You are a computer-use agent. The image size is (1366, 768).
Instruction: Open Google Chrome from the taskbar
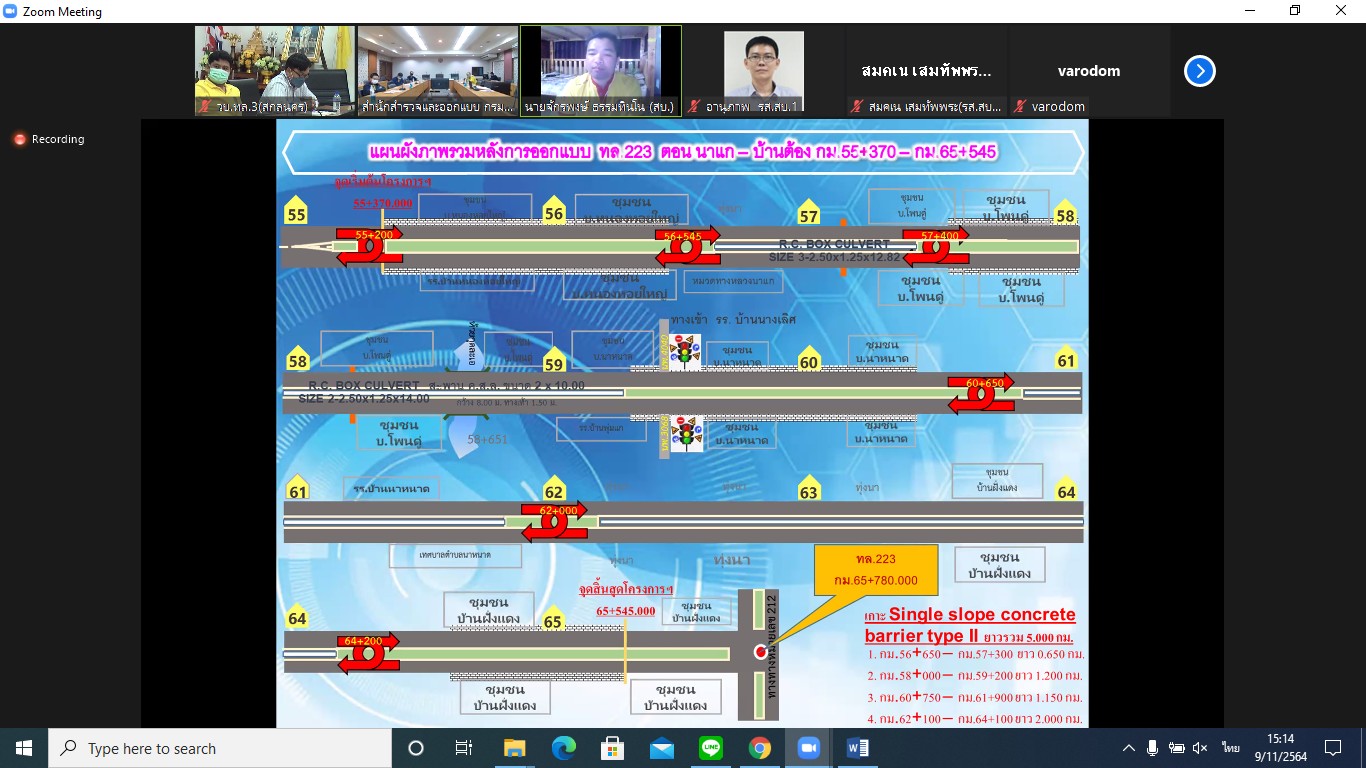tap(760, 748)
